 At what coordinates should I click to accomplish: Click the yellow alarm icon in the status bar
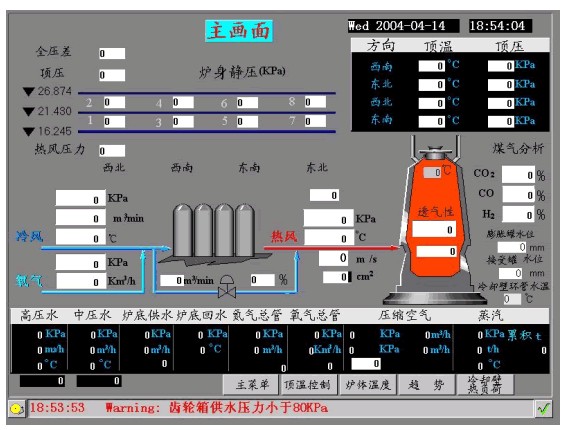16,409
